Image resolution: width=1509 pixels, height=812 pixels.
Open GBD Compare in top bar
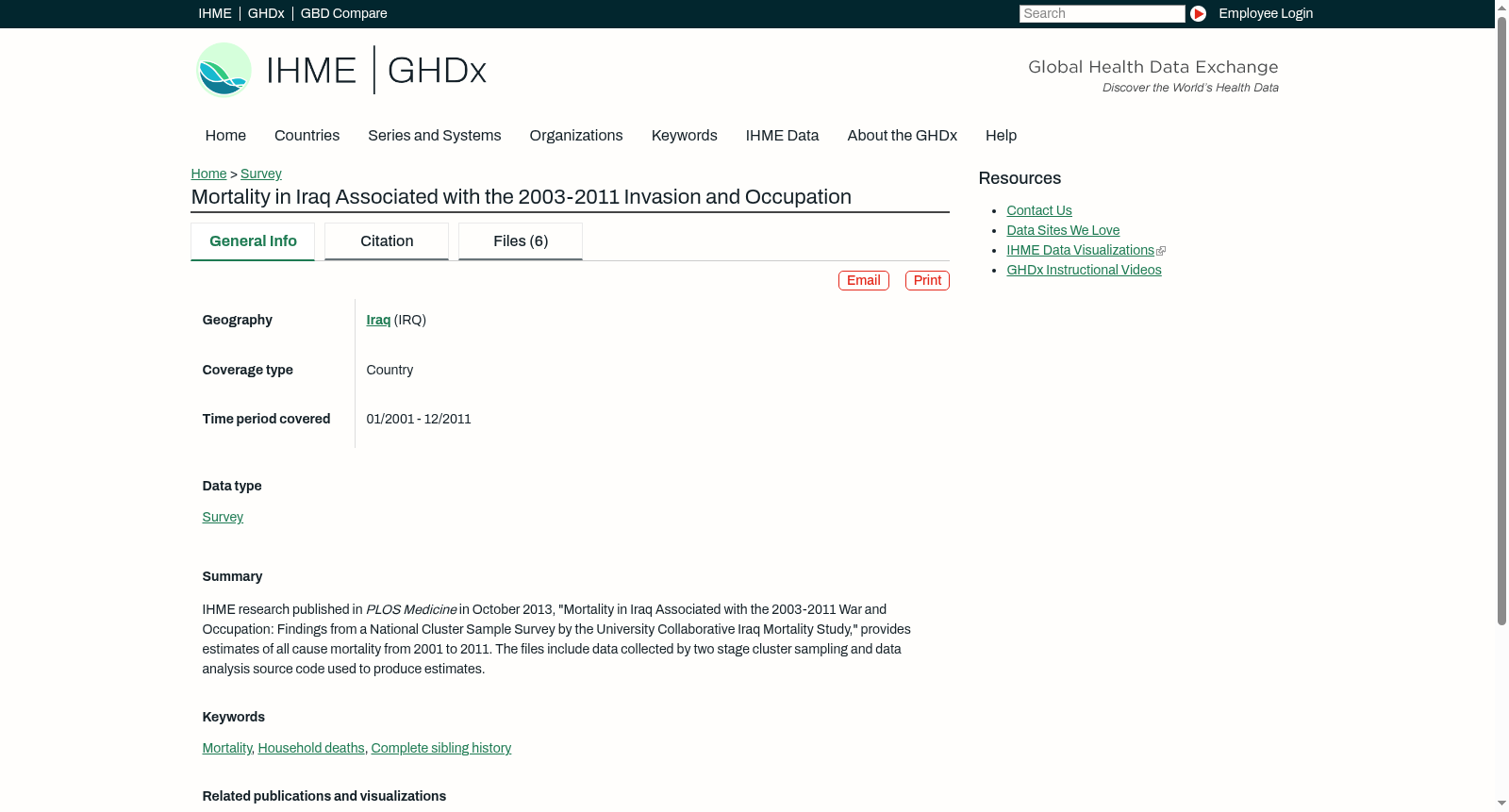pos(343,13)
